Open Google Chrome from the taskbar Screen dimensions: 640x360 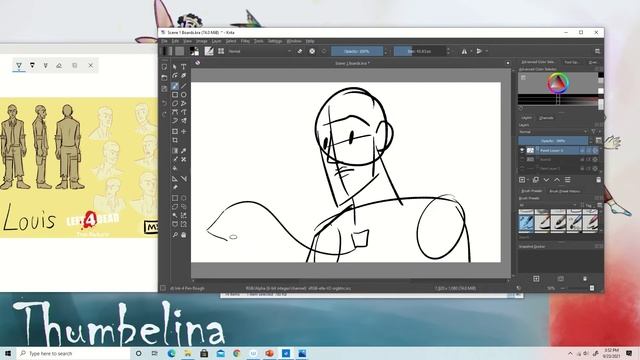click(x=237, y=353)
